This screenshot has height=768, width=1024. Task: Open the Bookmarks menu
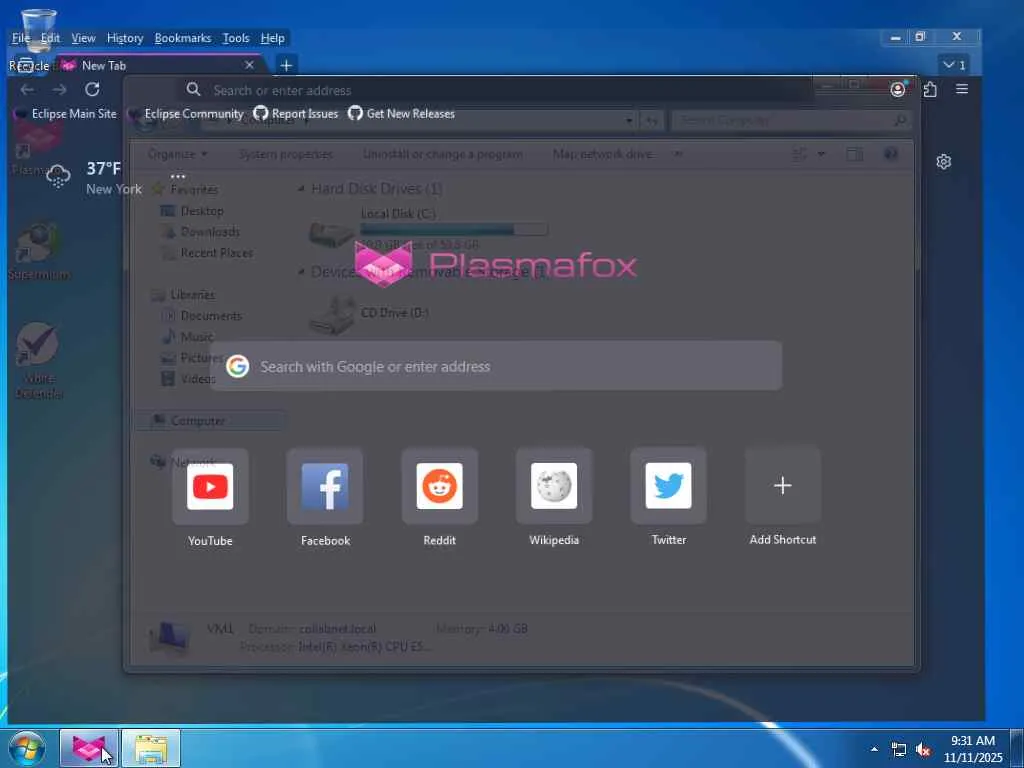click(x=183, y=38)
